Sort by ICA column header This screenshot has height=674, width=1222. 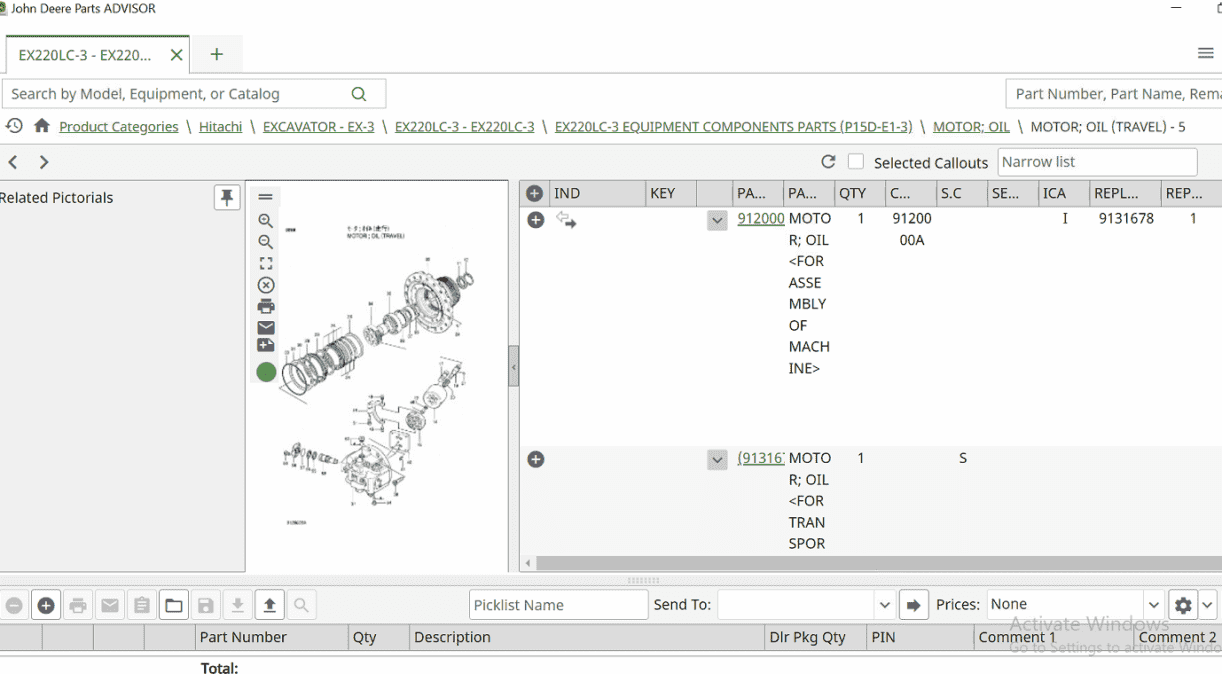[x=1063, y=193]
